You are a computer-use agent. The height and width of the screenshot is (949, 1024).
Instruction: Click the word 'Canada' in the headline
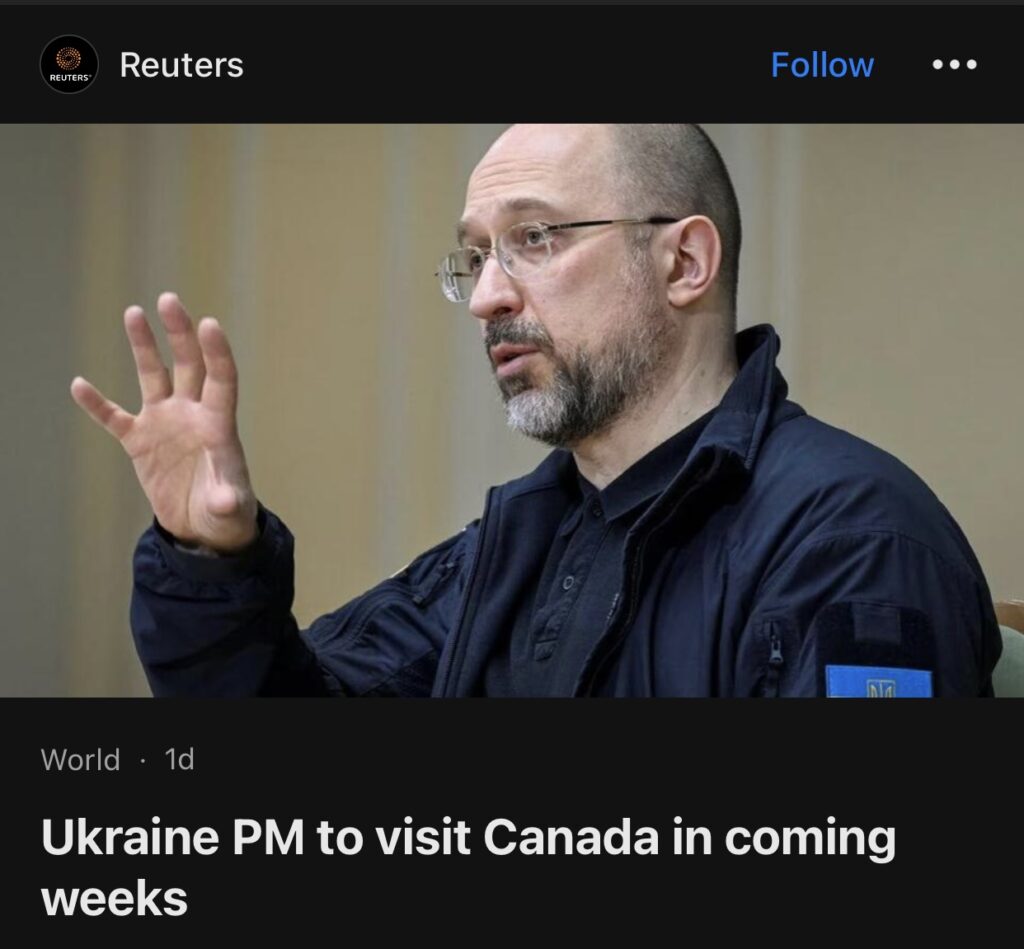pyautogui.click(x=571, y=837)
